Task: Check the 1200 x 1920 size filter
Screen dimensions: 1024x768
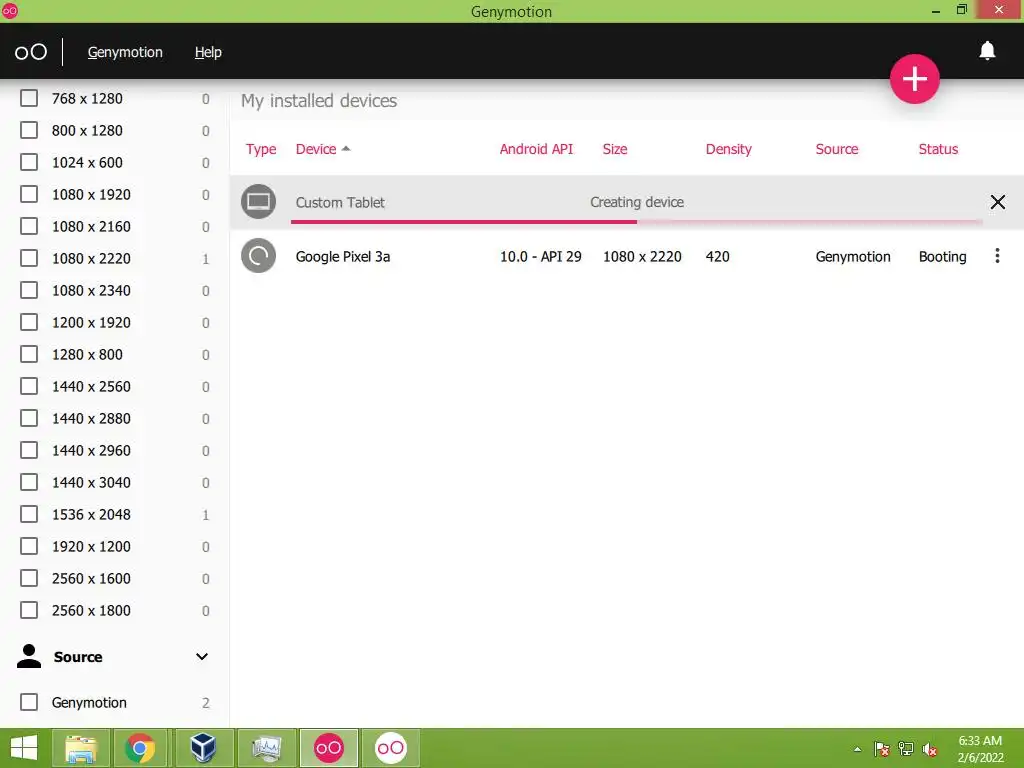Action: 29,322
